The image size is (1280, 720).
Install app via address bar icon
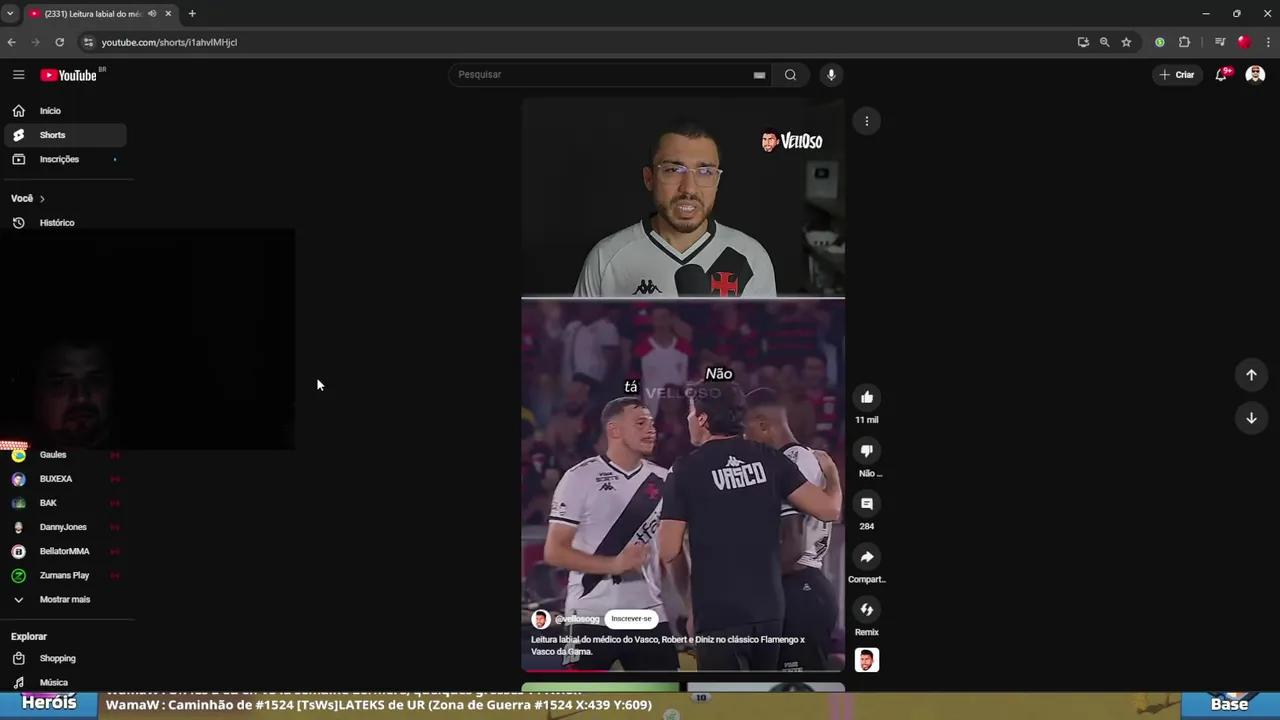click(x=1083, y=42)
